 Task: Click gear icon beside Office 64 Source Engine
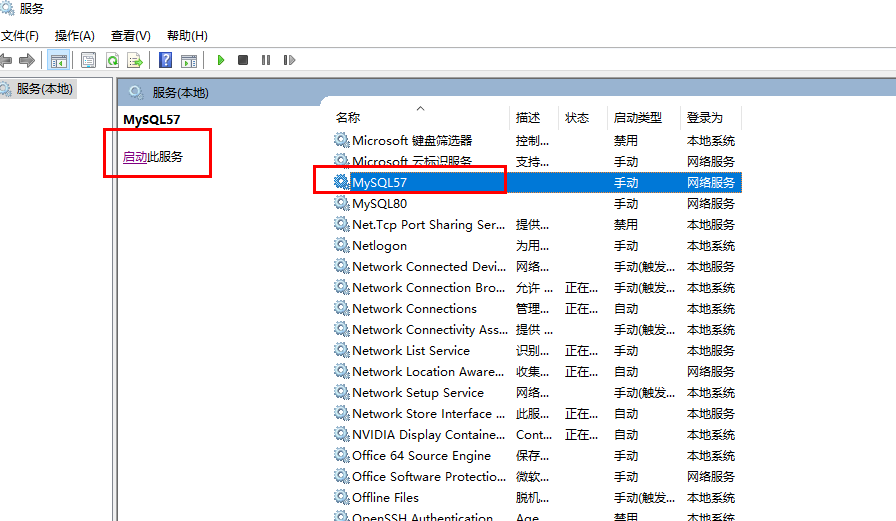click(x=342, y=455)
